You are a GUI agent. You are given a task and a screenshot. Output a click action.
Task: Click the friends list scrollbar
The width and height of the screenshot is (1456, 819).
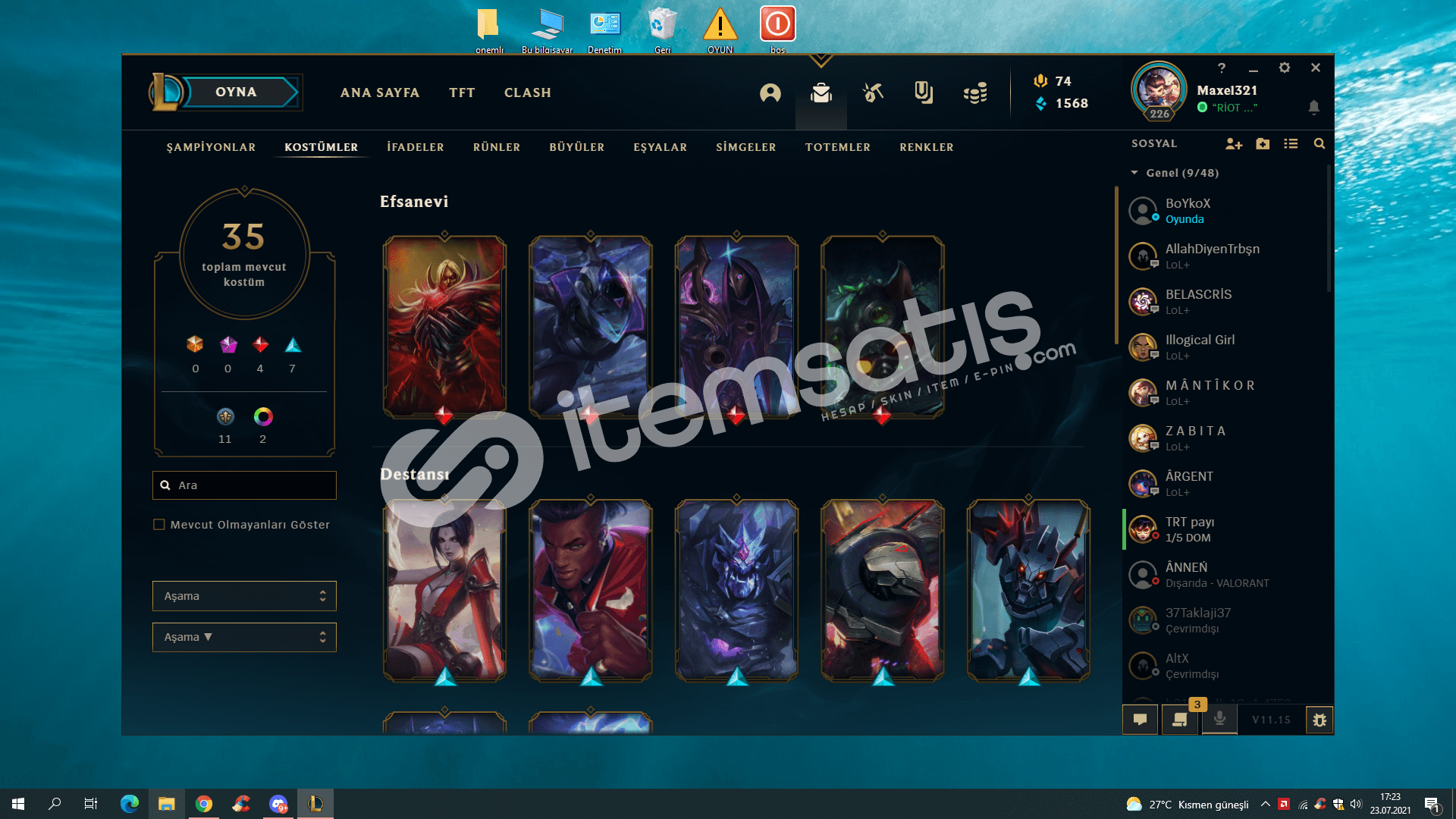tap(1329, 227)
